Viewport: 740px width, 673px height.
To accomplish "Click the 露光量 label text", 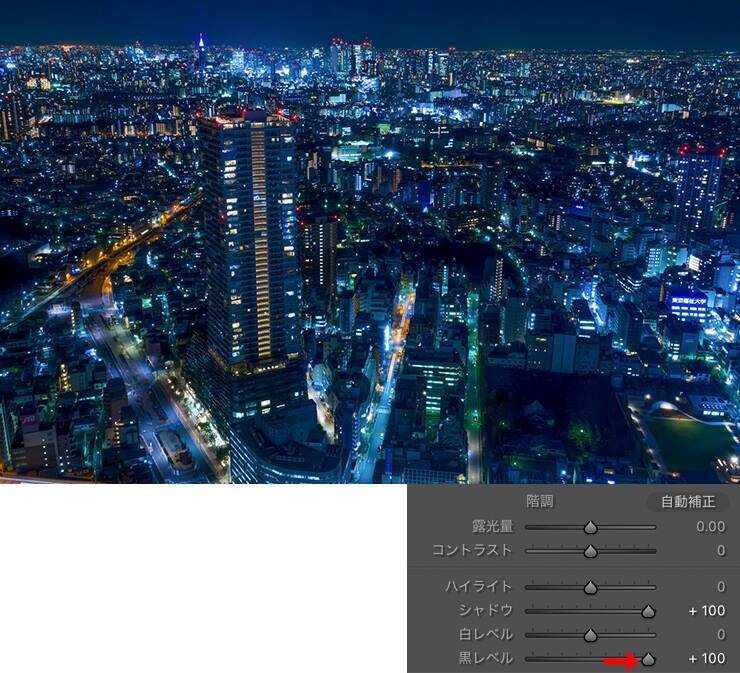I will 492,527.
